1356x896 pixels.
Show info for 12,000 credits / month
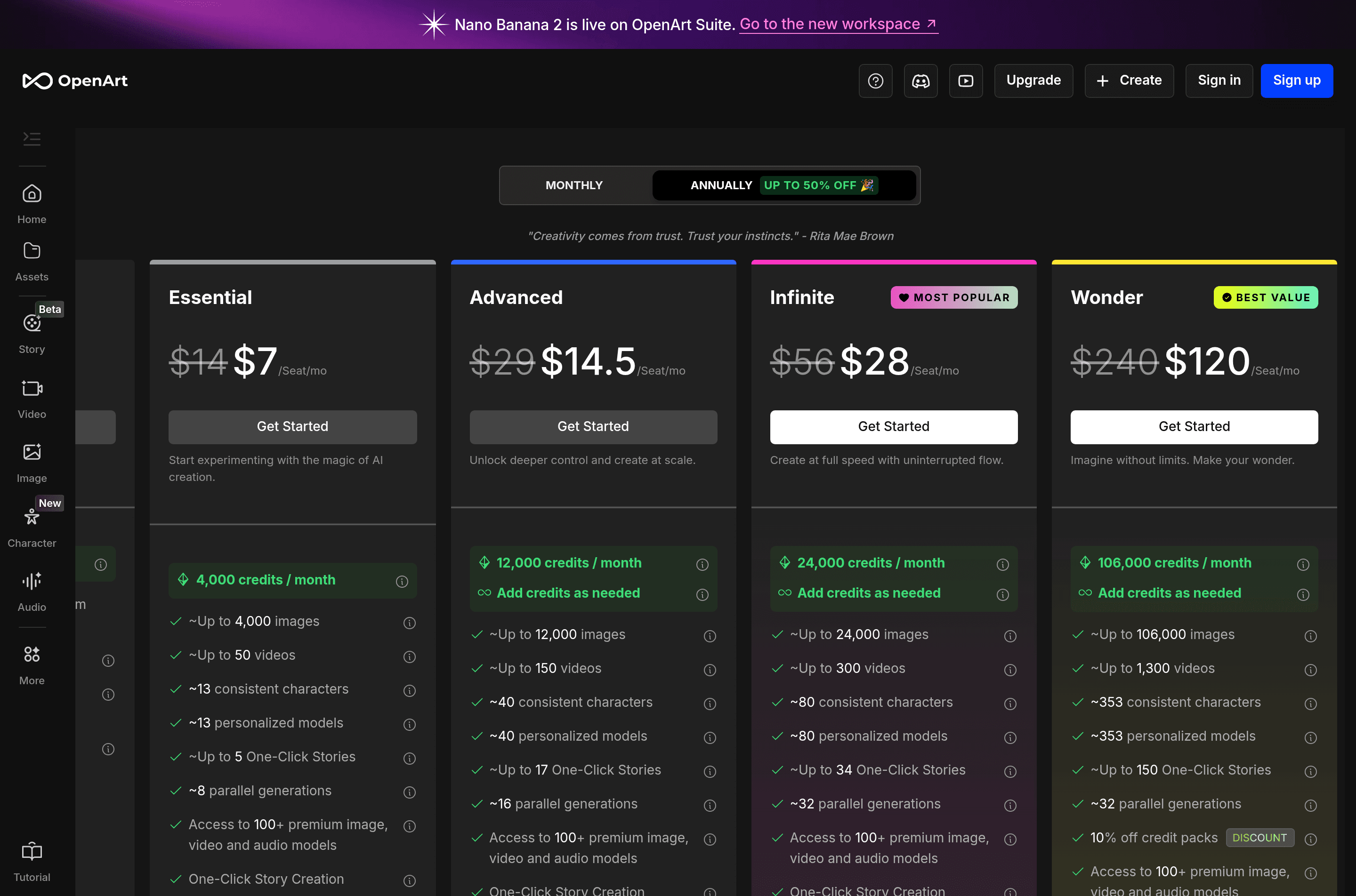pyautogui.click(x=702, y=565)
